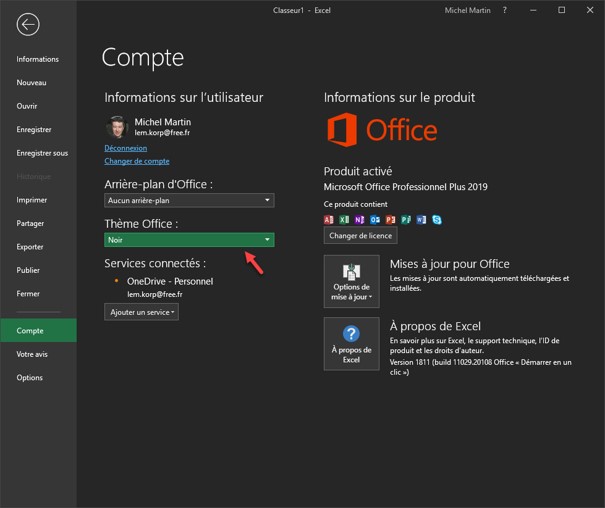Click the back arrow to leave Backstage
605x508 pixels.
28,25
